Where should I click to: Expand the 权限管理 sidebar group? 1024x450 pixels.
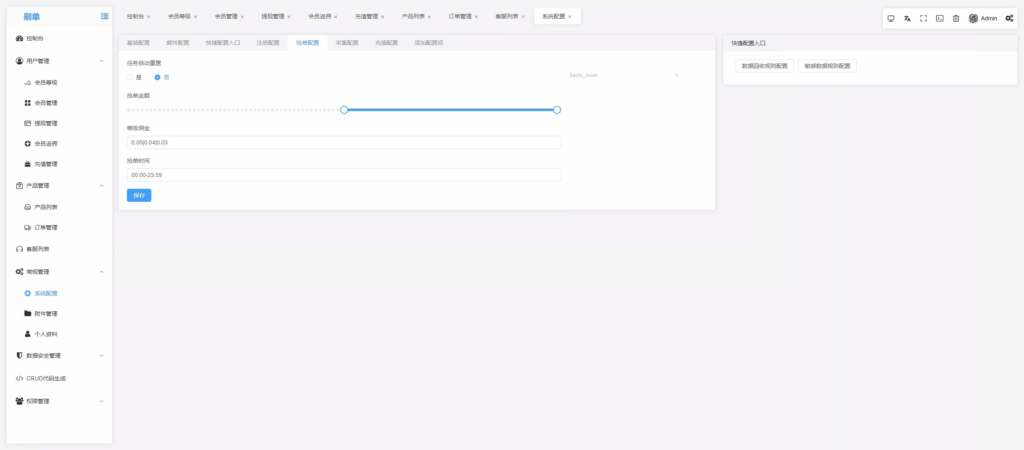(101, 401)
